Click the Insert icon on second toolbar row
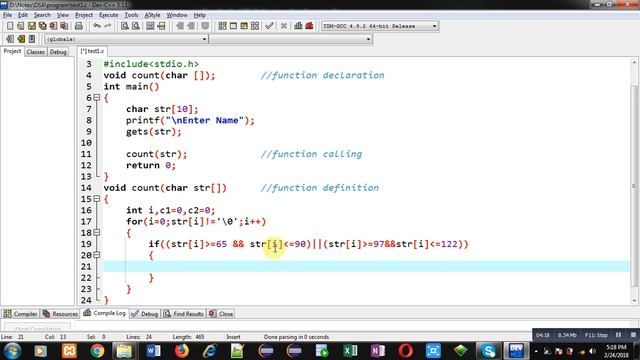 click(x=10, y=39)
